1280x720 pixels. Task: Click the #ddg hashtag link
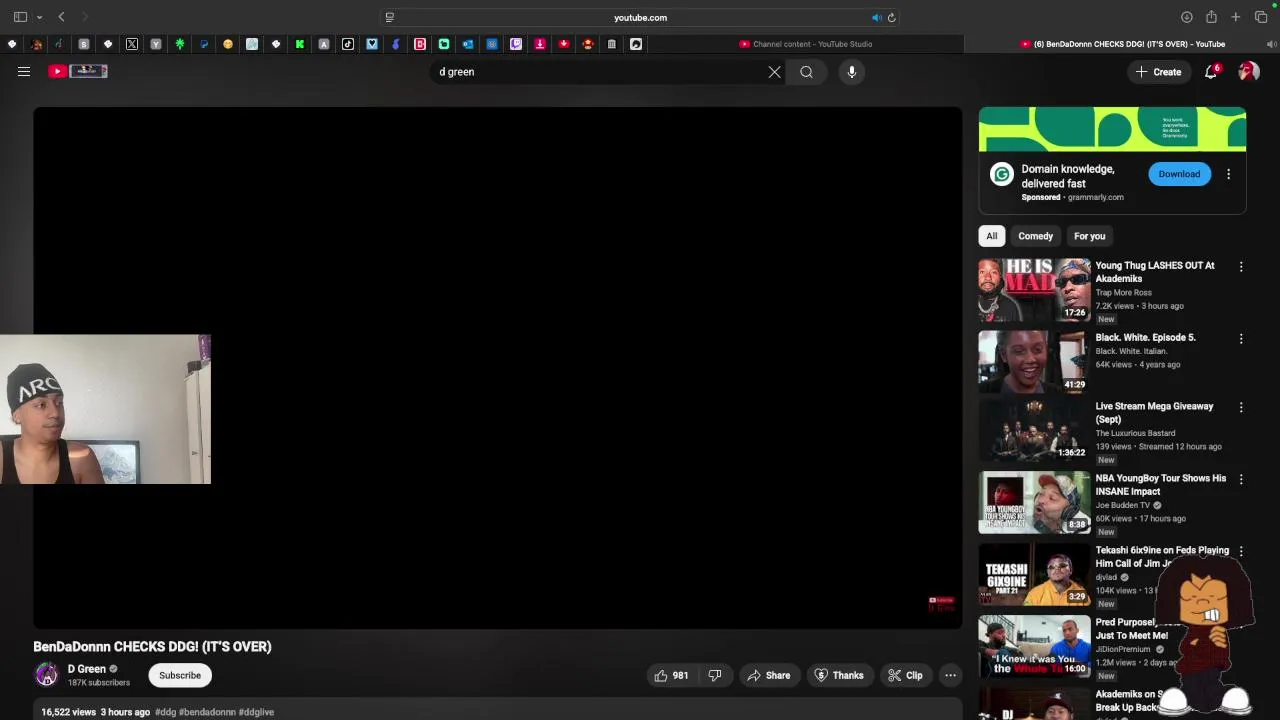pyautogui.click(x=165, y=712)
